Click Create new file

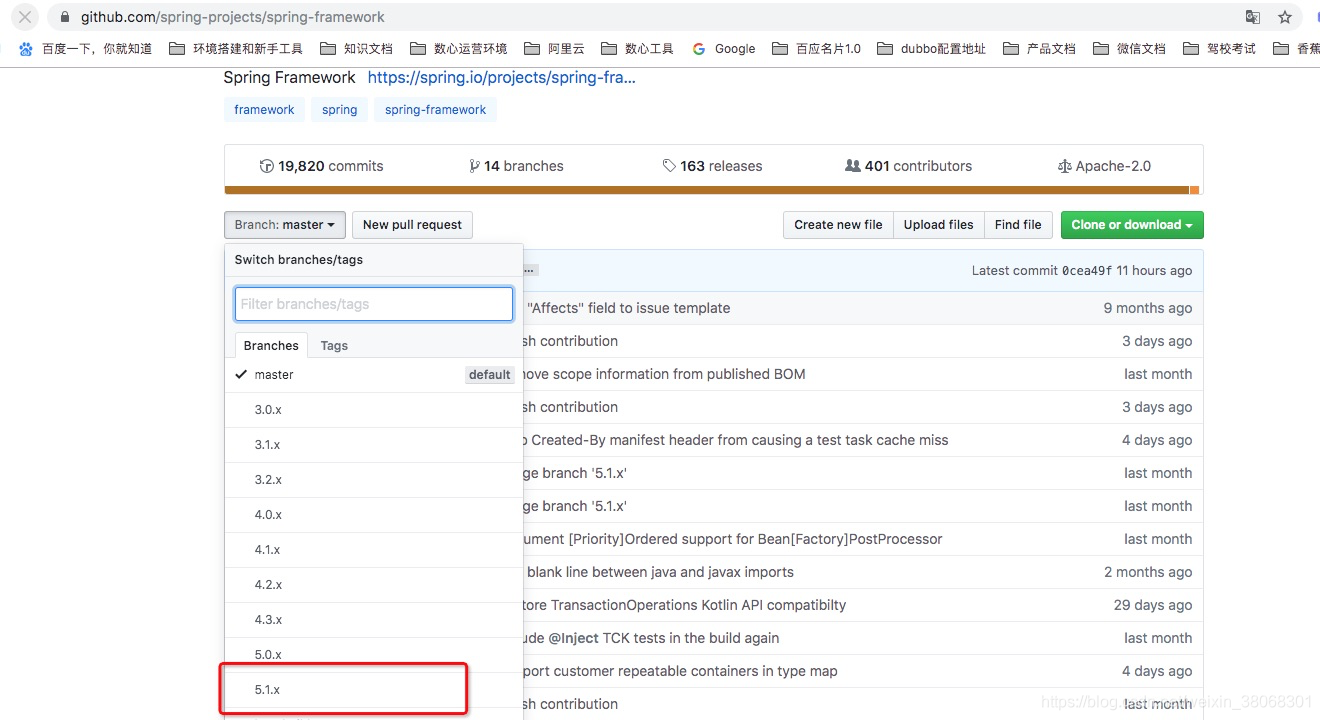pyautogui.click(x=838, y=225)
